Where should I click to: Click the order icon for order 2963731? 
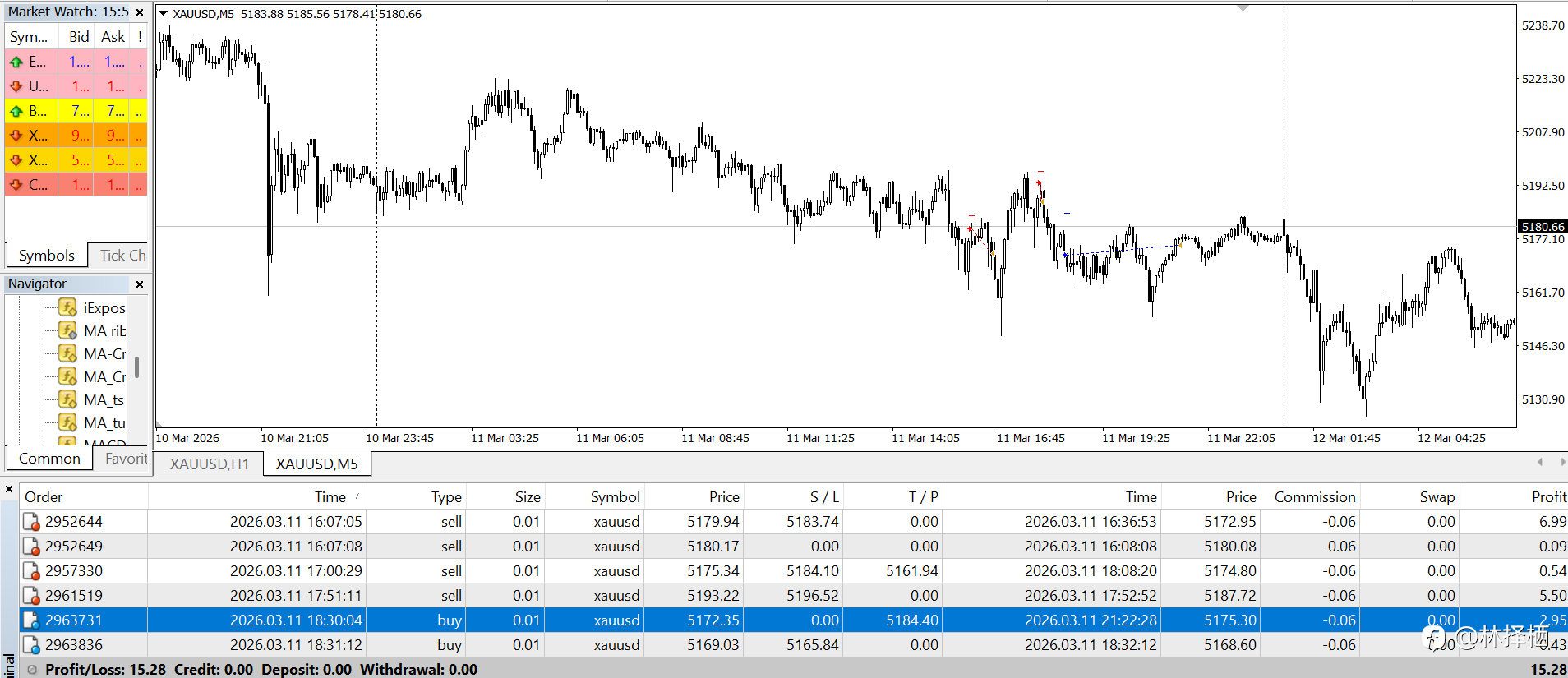point(31,620)
